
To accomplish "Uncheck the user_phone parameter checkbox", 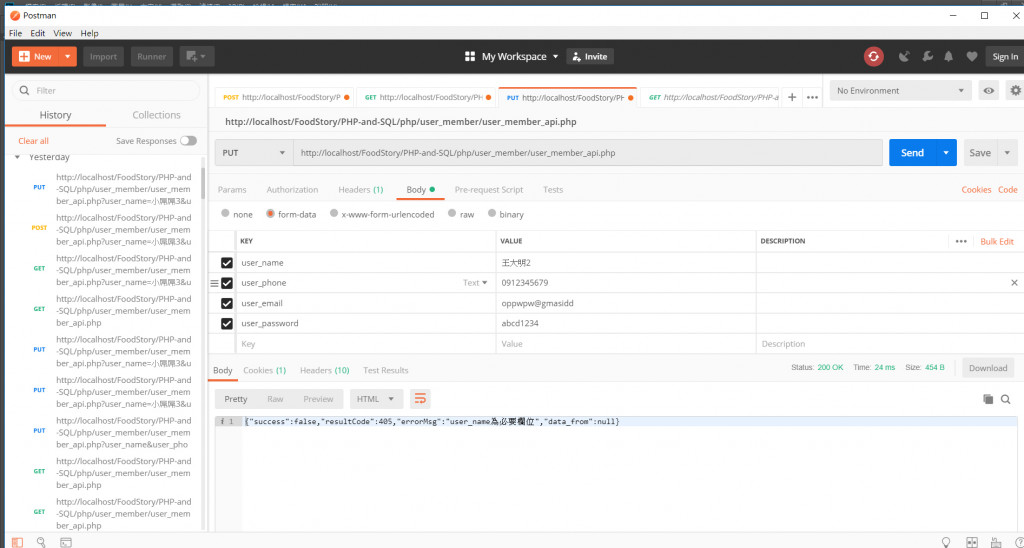I will point(227,283).
